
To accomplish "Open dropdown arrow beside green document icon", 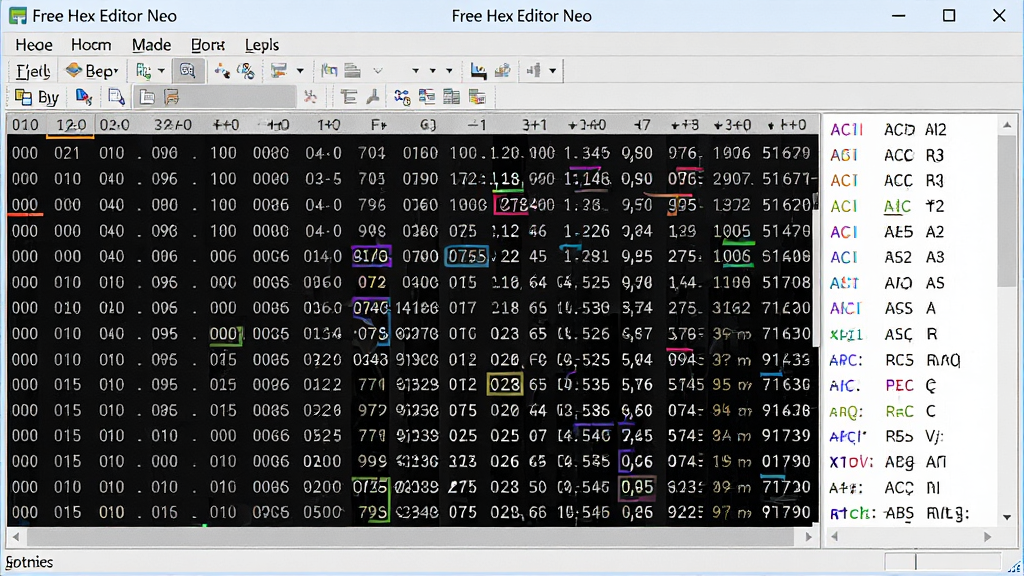I will (x=161, y=71).
